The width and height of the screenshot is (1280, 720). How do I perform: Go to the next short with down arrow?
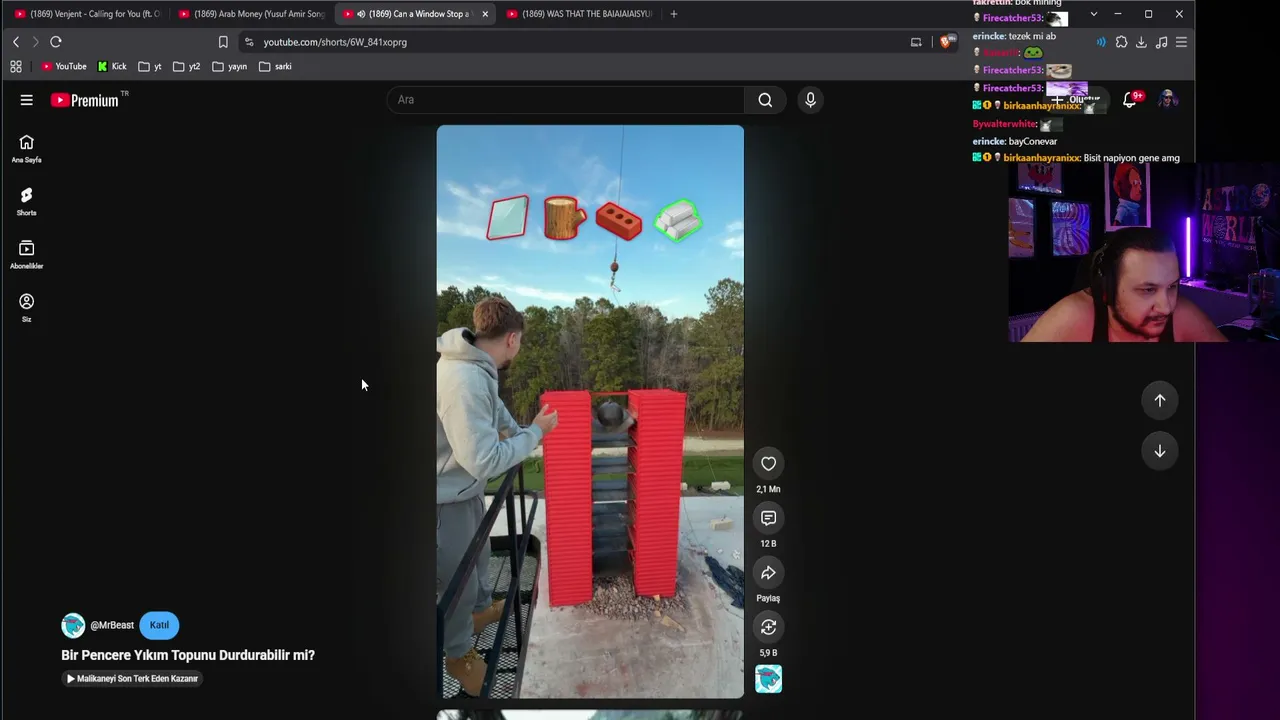coord(1160,451)
